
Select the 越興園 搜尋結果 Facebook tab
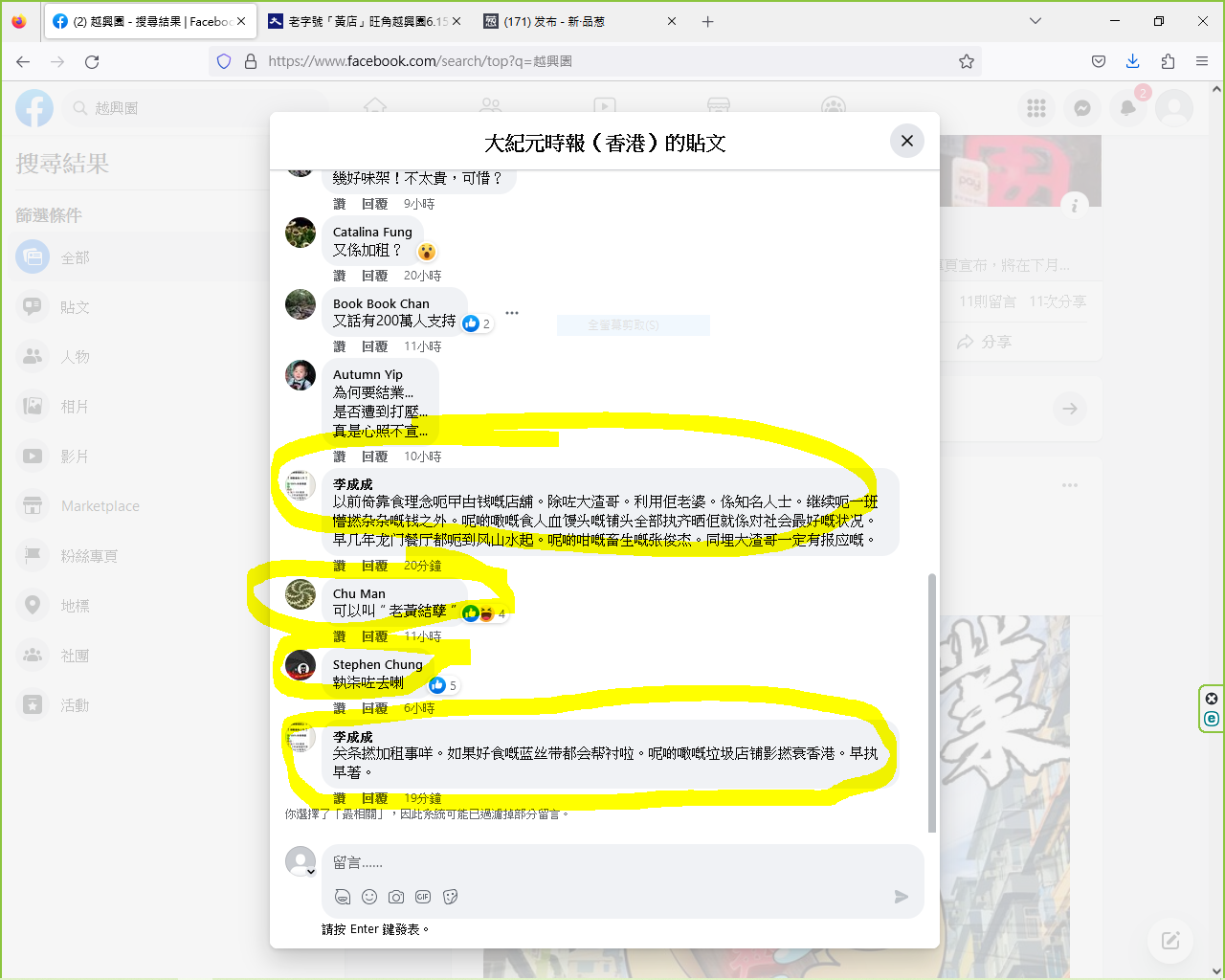click(148, 21)
